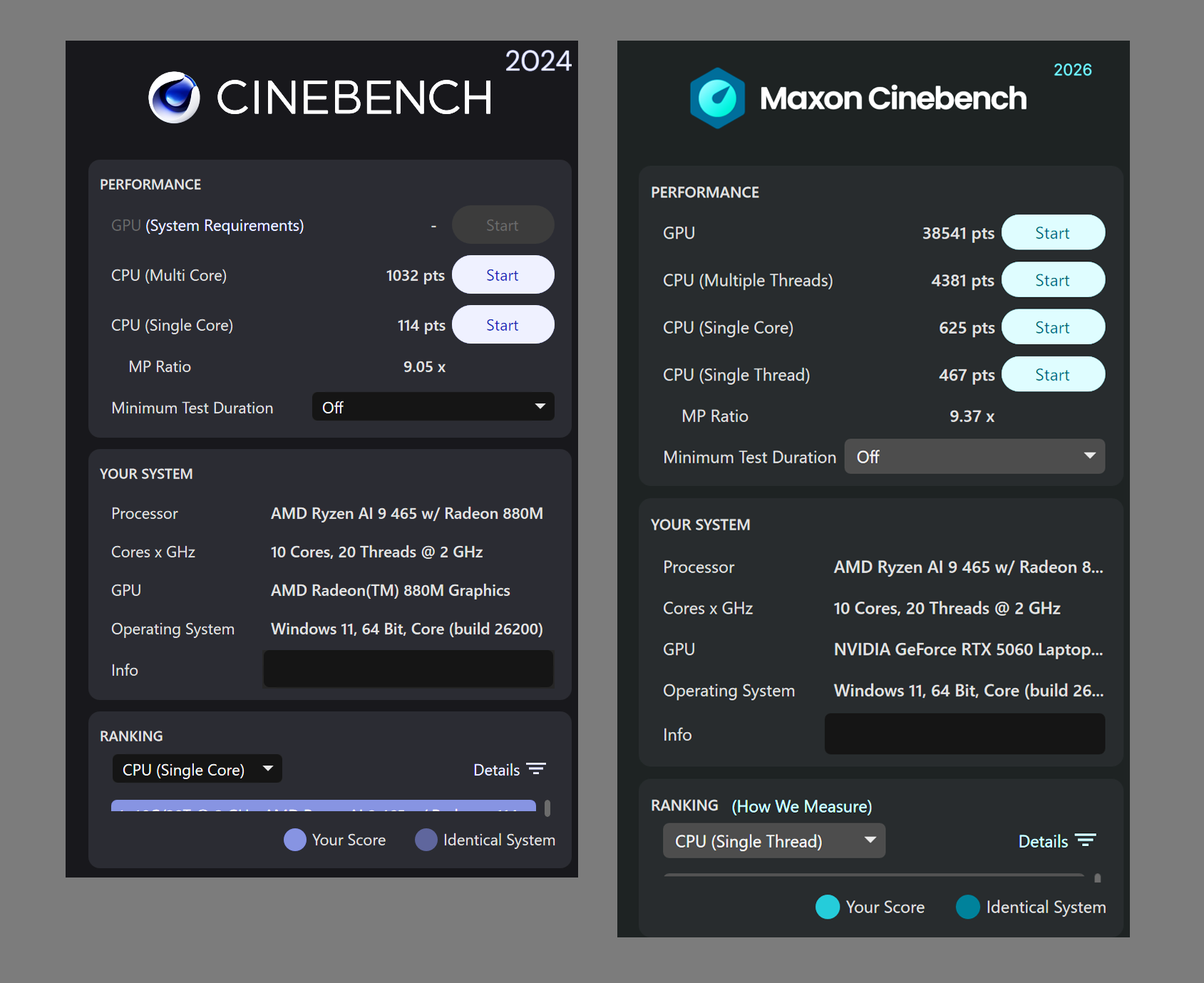Click the Details filter icon in Cinebench 2026

1085,840
